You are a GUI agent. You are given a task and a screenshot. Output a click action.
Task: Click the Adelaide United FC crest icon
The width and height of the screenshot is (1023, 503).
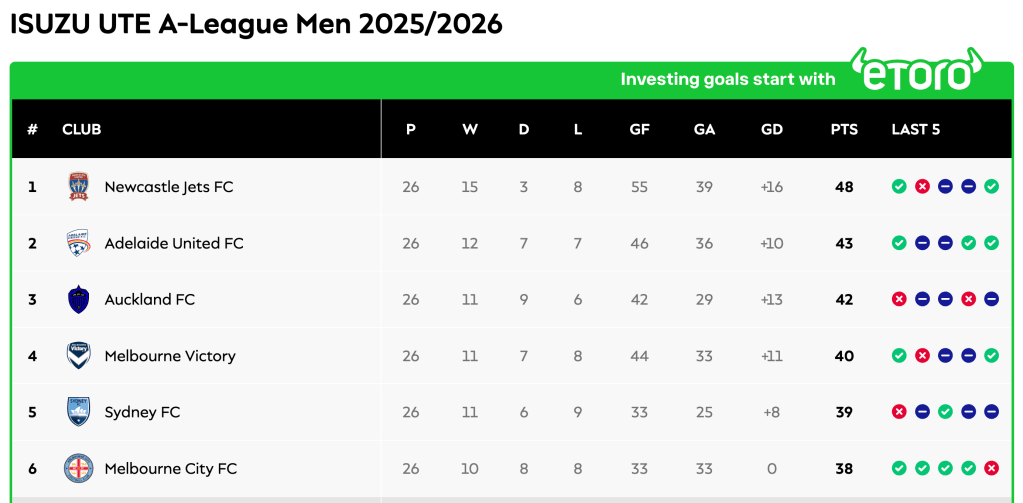tap(79, 243)
